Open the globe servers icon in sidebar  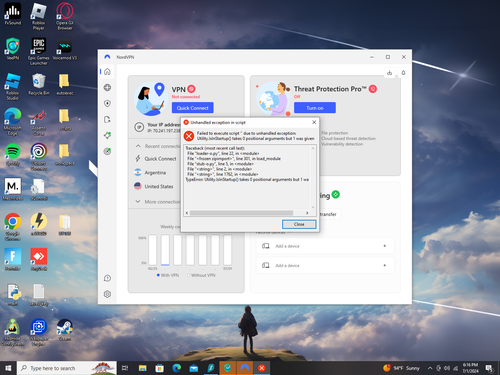[107, 88]
